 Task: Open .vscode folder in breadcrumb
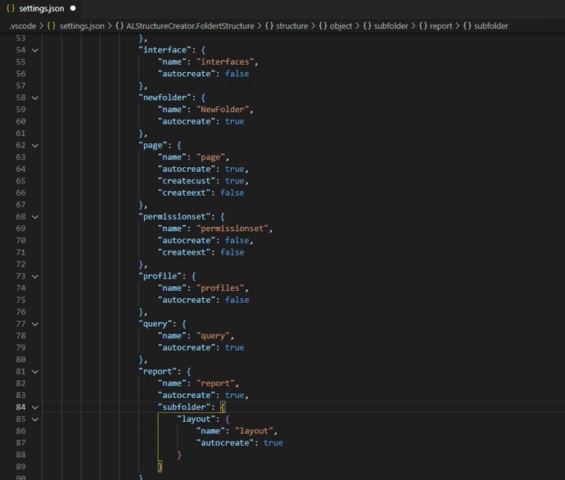tap(23, 26)
